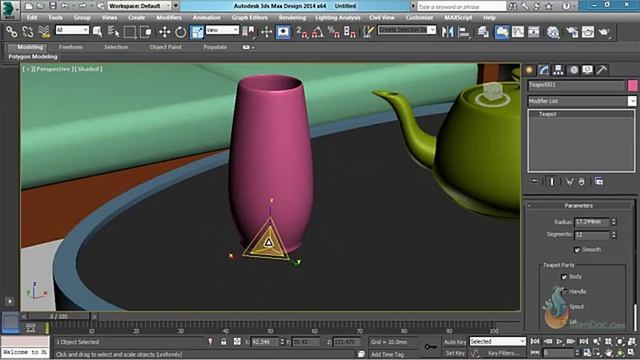Open the MAXScript menu
This screenshot has height=360, width=640.
point(458,18)
